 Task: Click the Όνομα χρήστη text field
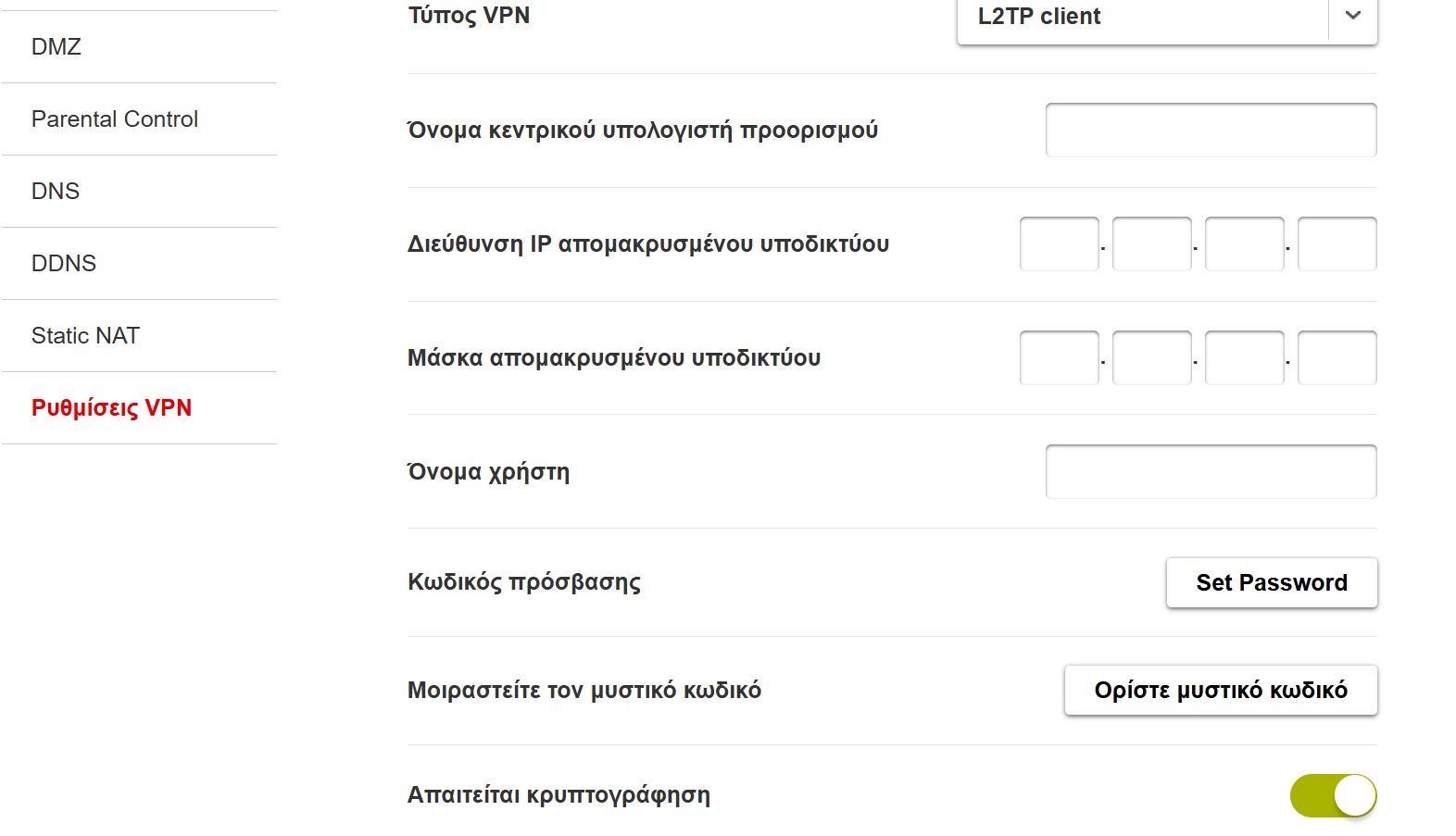coord(1211,471)
